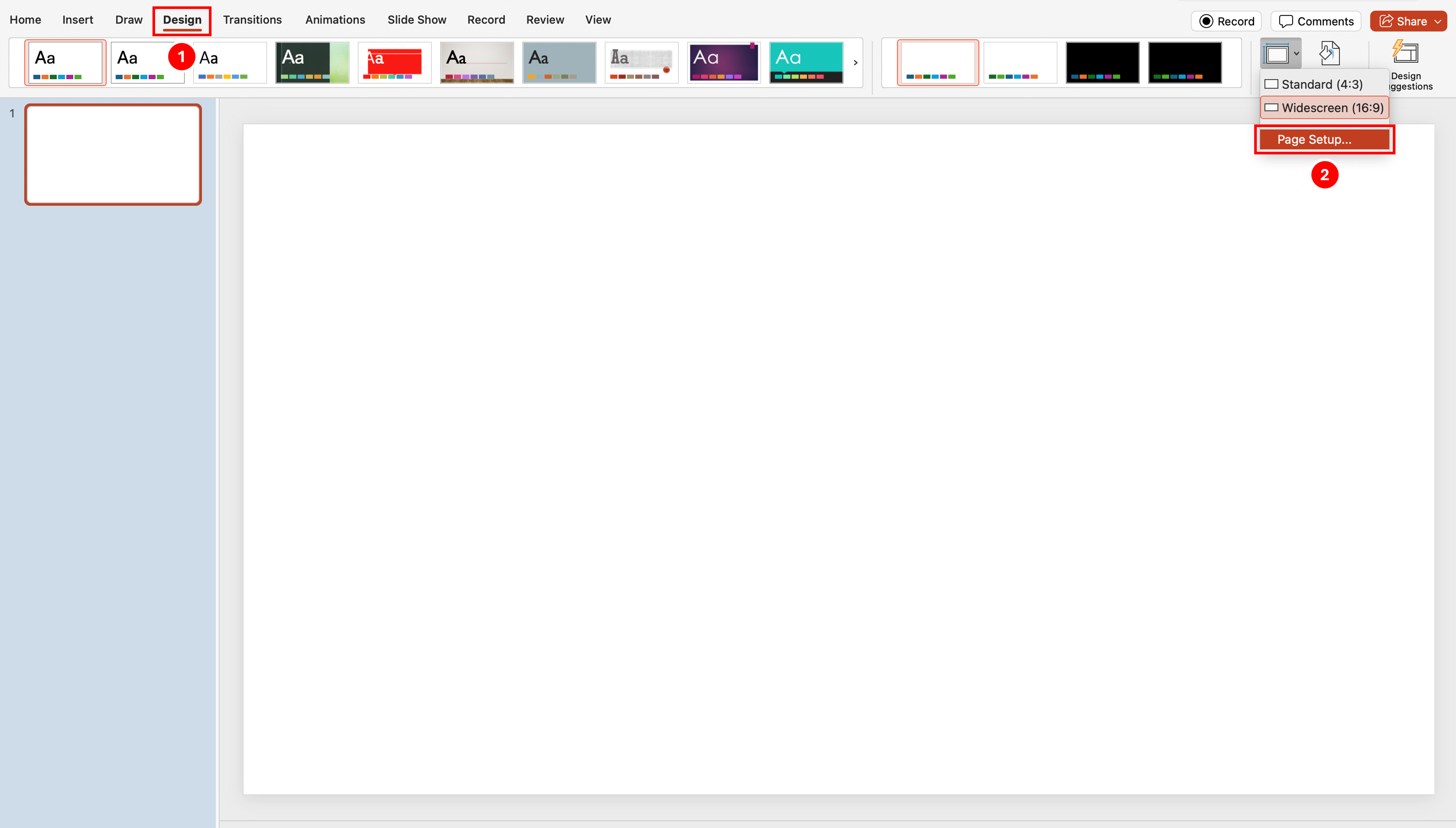Click the Comments button
The height and width of the screenshot is (828, 1456).
point(1315,21)
